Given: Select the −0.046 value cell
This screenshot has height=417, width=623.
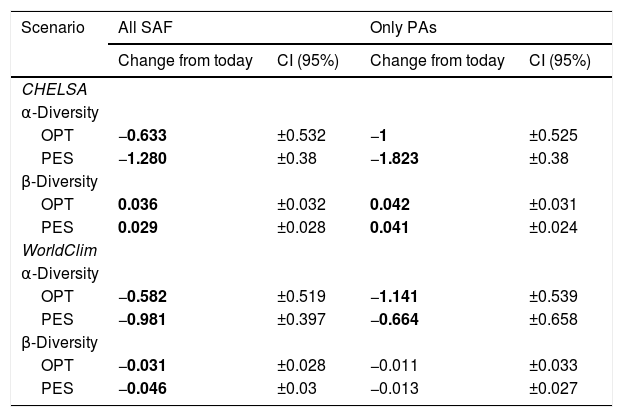Looking at the screenshot, I should 144,388.
